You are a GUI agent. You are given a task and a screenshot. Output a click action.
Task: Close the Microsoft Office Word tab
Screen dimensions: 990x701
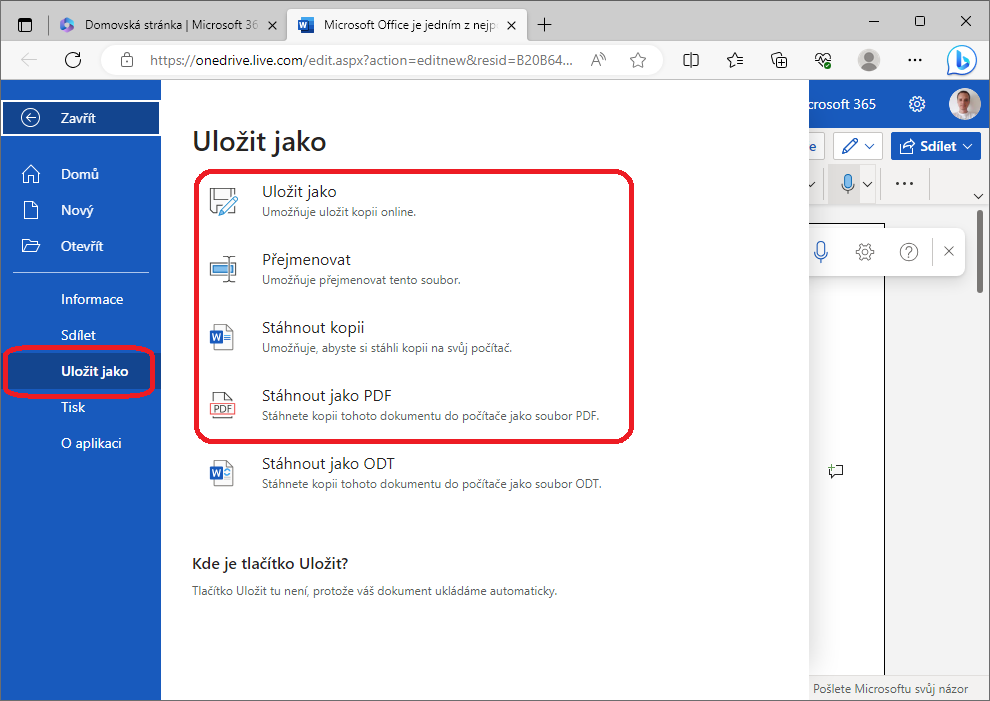click(x=511, y=25)
